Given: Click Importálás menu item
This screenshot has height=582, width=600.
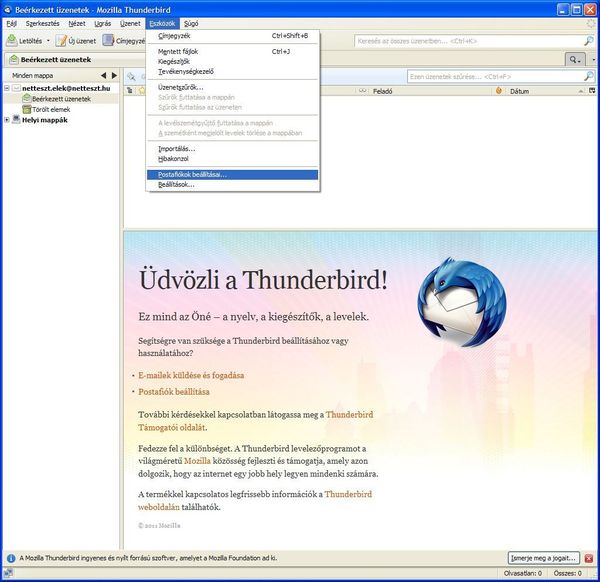Looking at the screenshot, I should (177, 148).
